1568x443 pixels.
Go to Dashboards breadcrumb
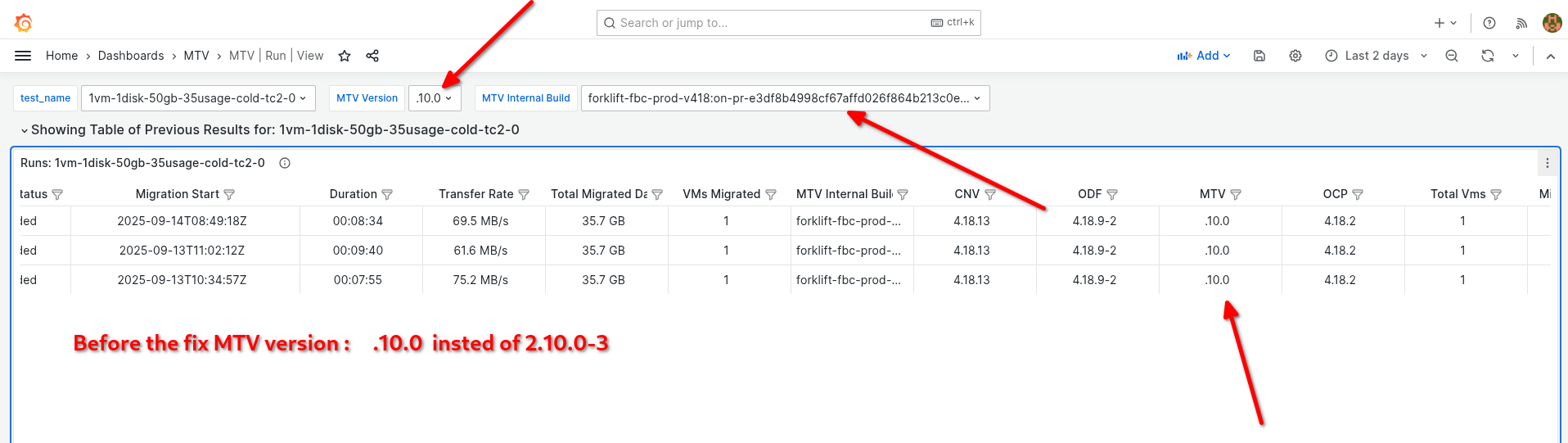[131, 56]
